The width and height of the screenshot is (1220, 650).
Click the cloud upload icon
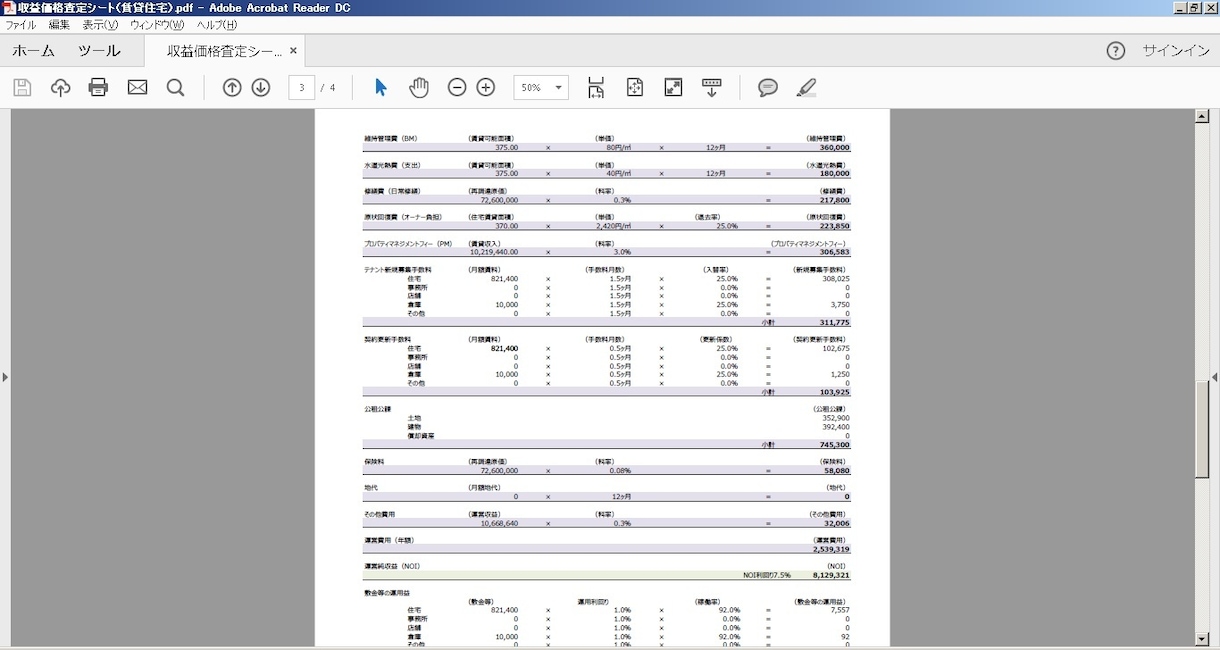[x=60, y=88]
